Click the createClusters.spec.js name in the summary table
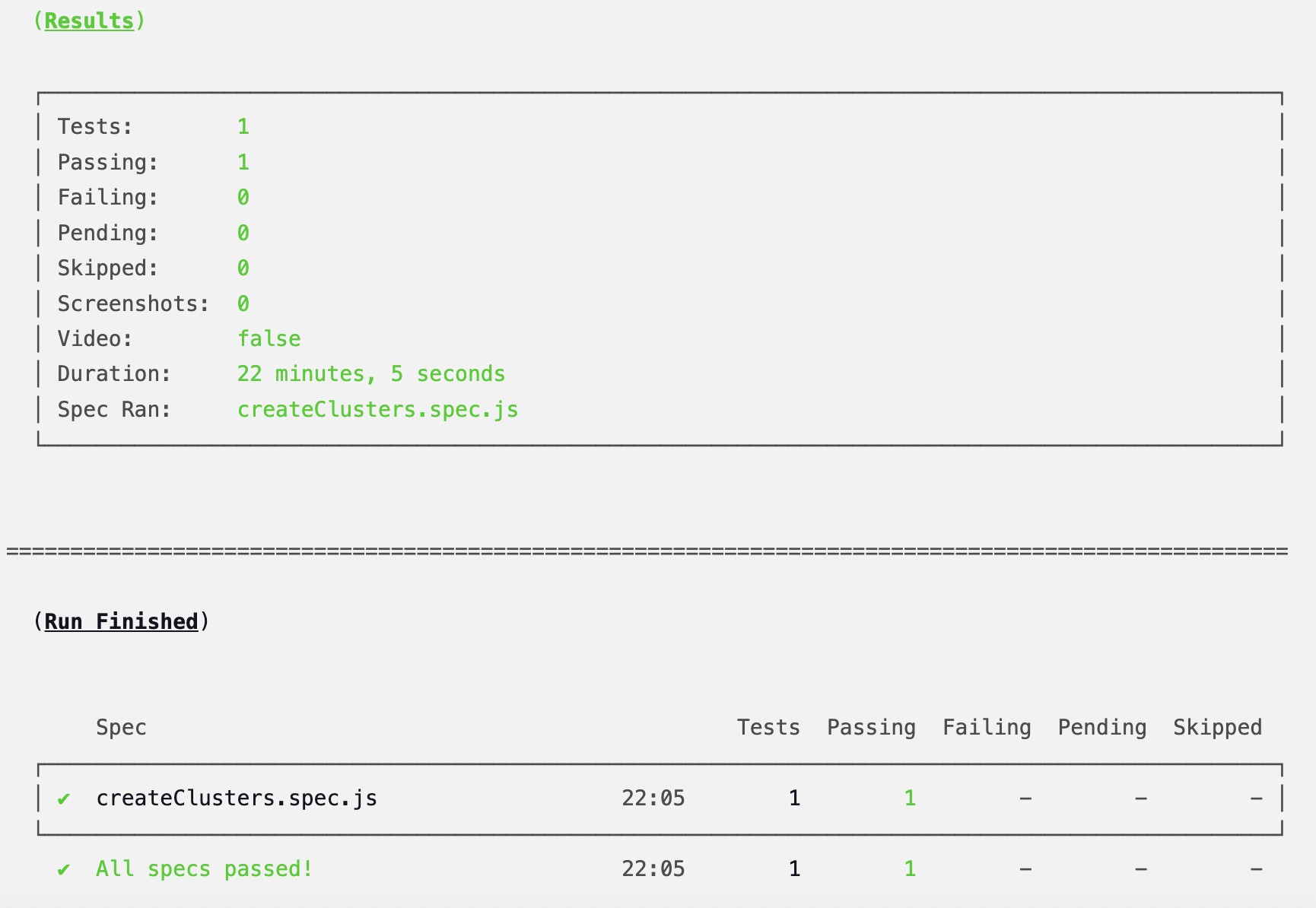This screenshot has height=908, width=1316. pos(237,798)
